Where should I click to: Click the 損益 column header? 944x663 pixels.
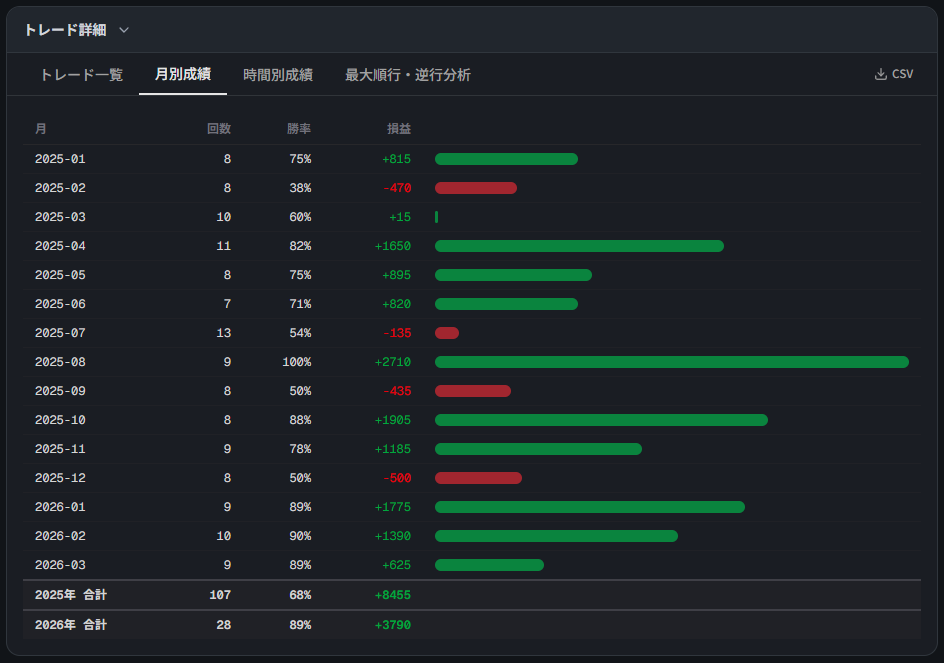point(399,129)
